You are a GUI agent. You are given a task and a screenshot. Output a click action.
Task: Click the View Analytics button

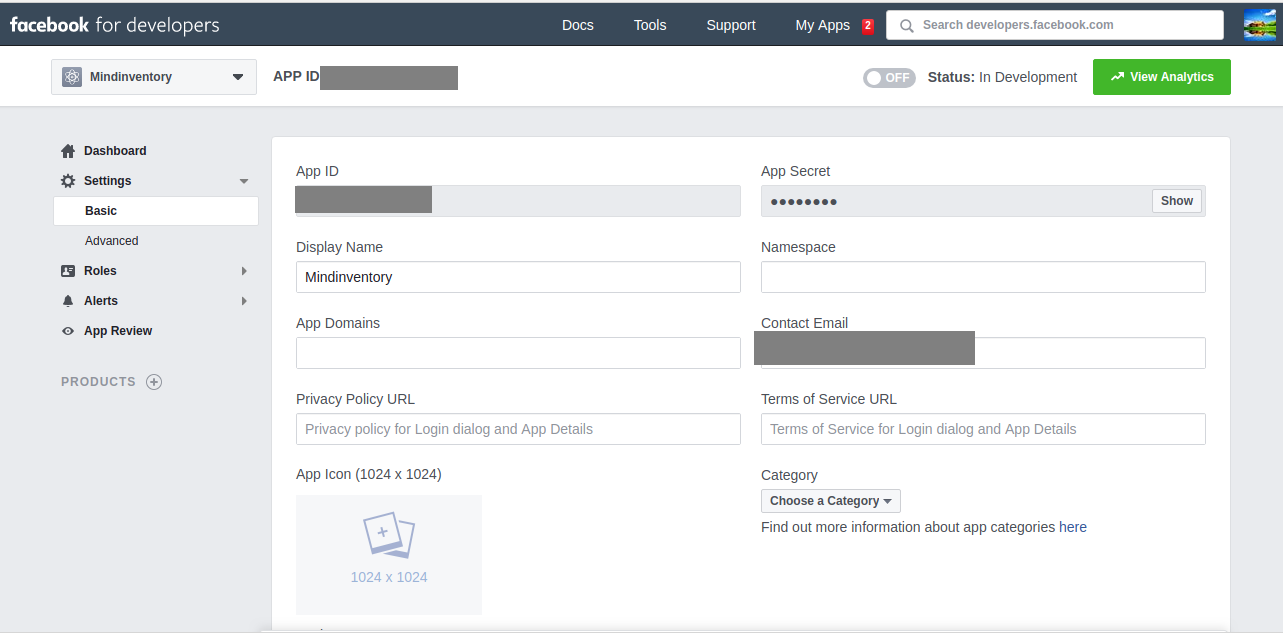pos(1162,77)
